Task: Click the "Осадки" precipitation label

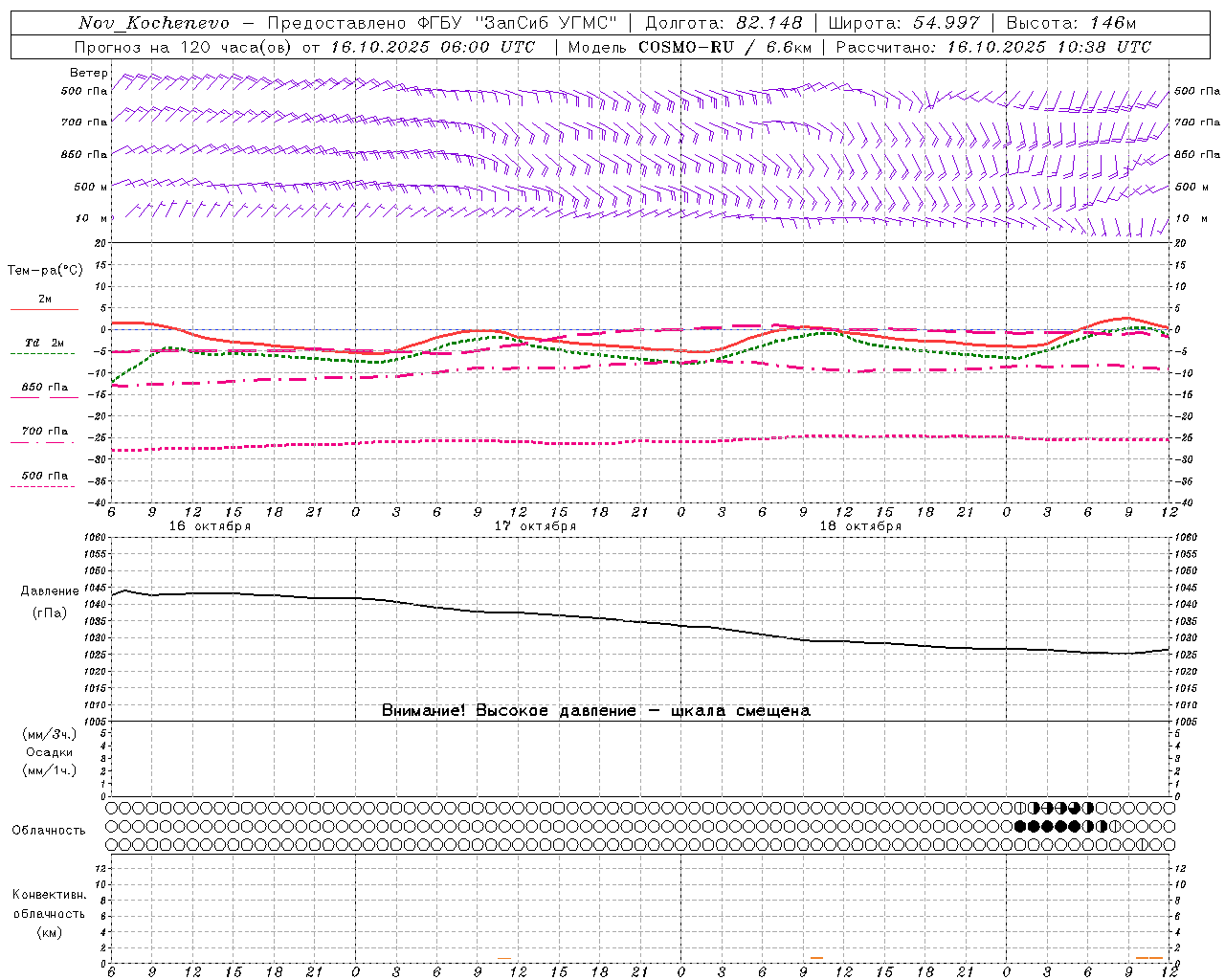Action: [49, 752]
